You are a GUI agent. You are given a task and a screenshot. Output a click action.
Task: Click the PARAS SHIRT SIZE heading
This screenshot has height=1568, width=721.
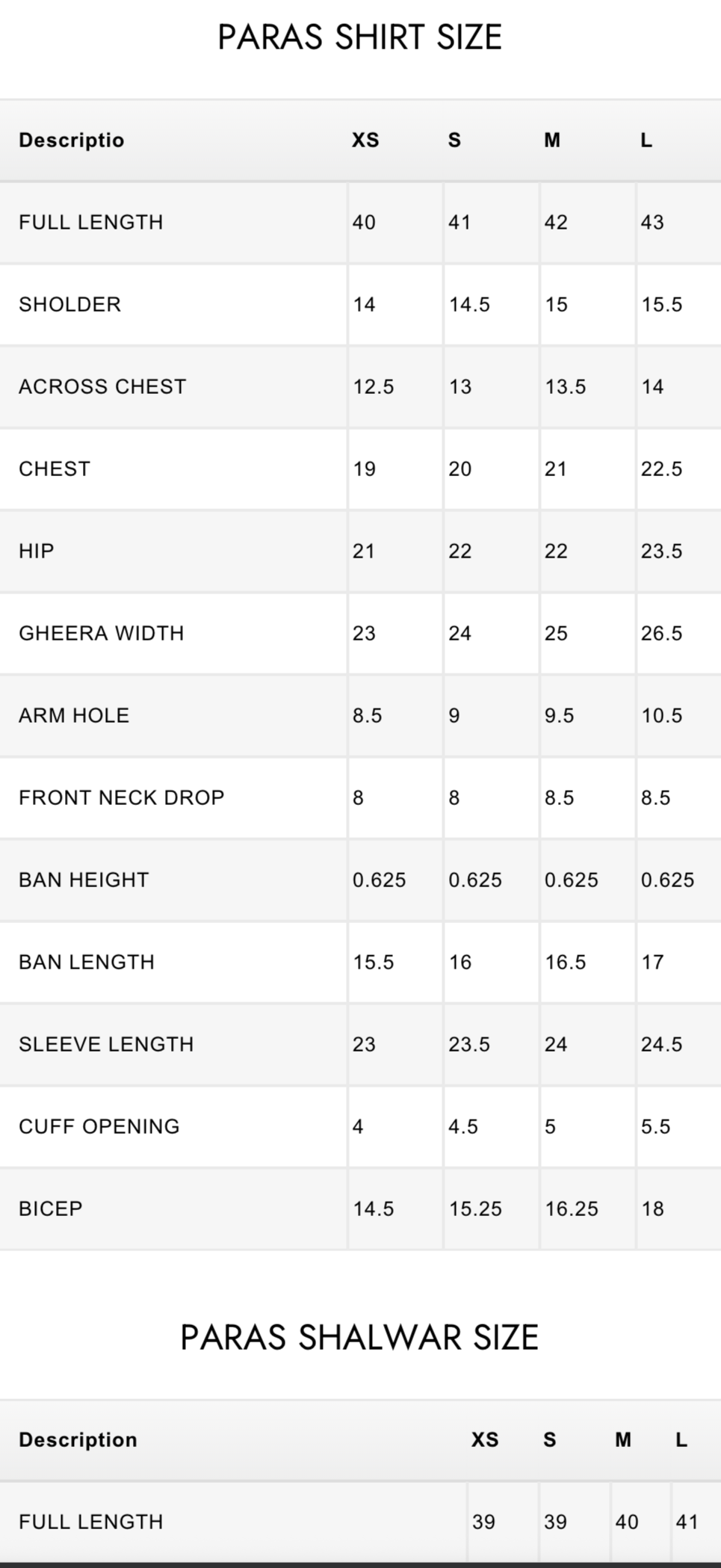tap(359, 37)
